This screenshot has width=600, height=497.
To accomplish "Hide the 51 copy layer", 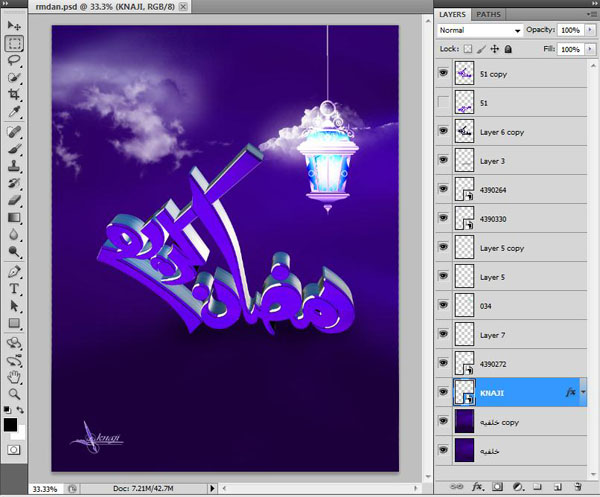I will point(444,73).
